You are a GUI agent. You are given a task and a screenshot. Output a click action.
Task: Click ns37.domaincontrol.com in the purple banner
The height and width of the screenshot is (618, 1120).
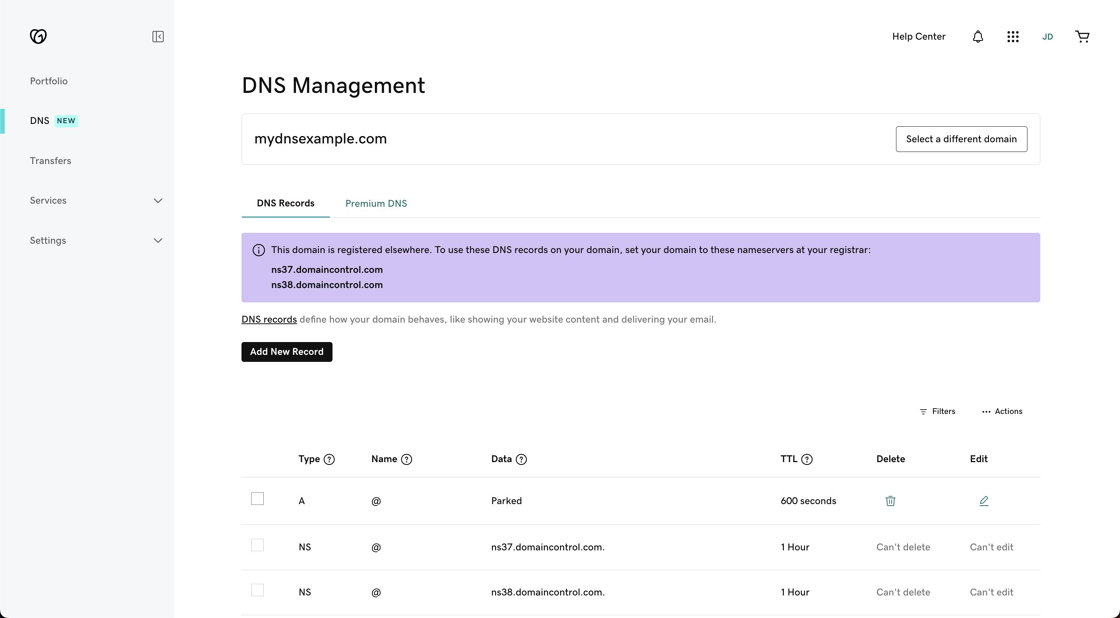[x=327, y=269]
